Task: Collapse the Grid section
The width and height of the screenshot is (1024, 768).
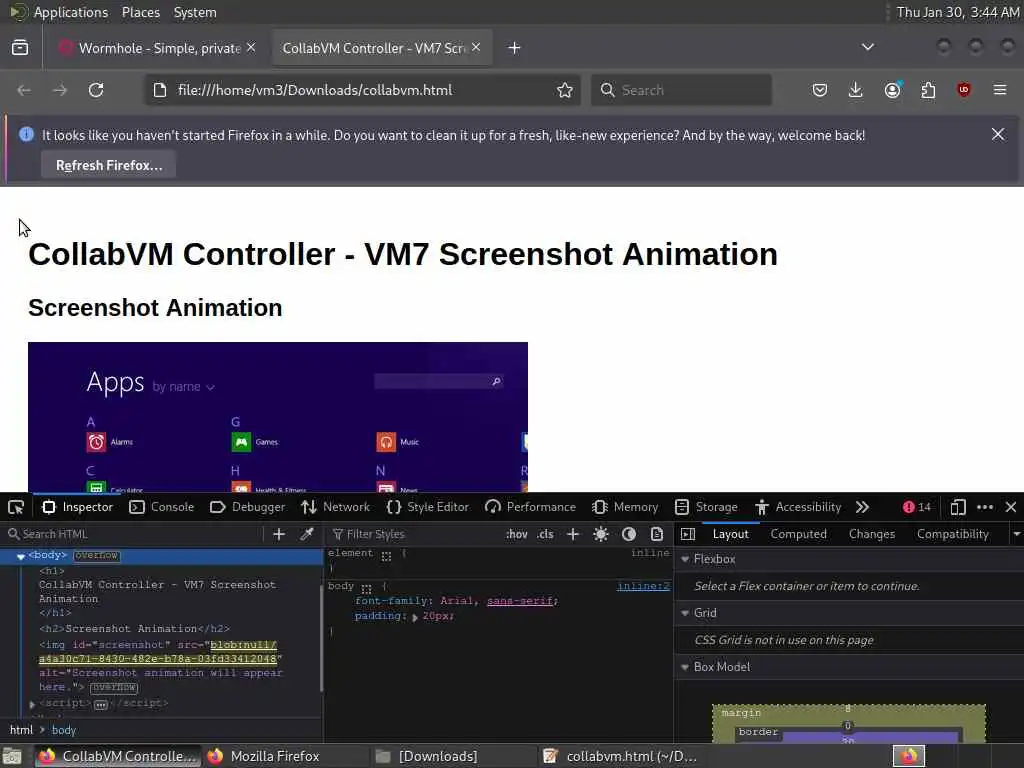Action: click(x=685, y=613)
